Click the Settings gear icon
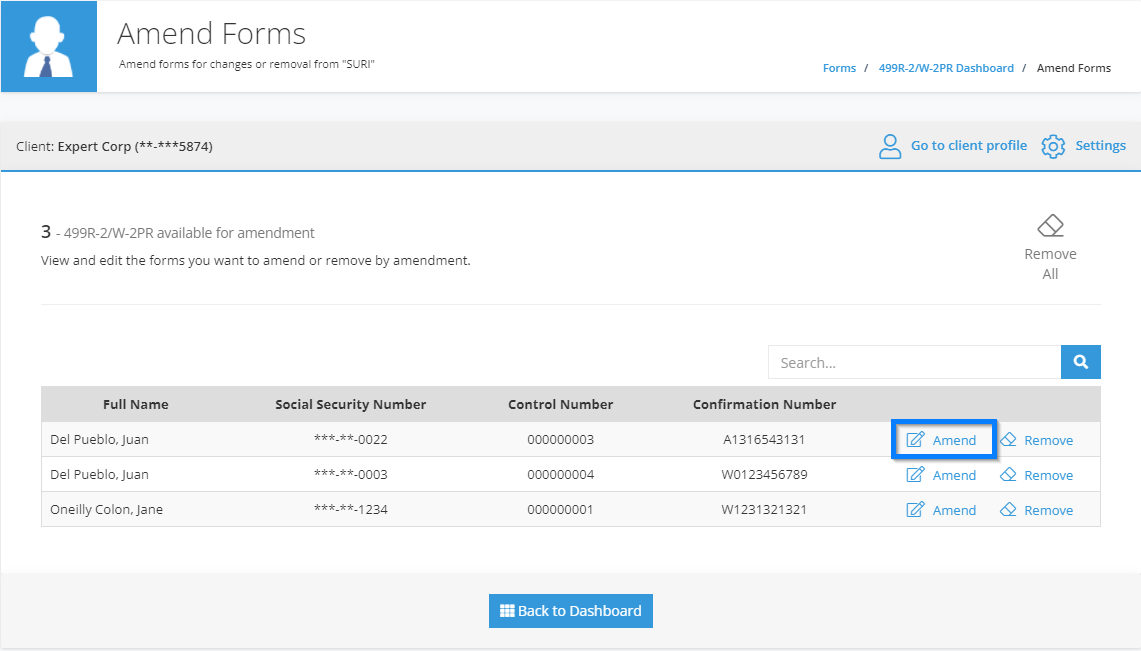Viewport: 1141px width, 651px height. [1053, 146]
